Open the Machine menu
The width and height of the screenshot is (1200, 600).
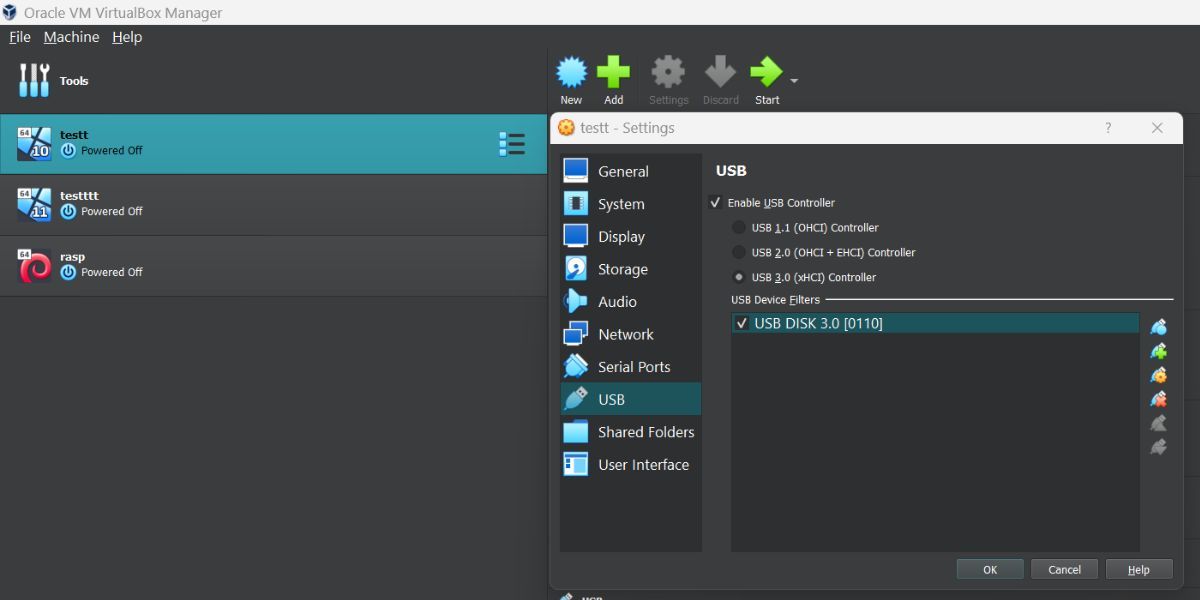71,37
